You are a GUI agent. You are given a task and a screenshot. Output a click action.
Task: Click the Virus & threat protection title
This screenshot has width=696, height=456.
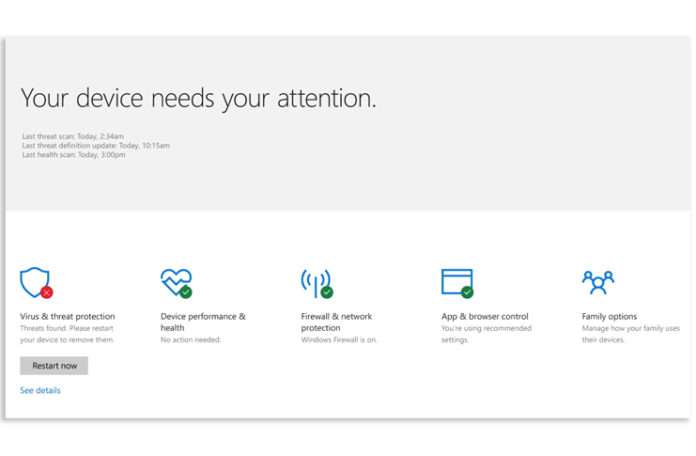[67, 316]
